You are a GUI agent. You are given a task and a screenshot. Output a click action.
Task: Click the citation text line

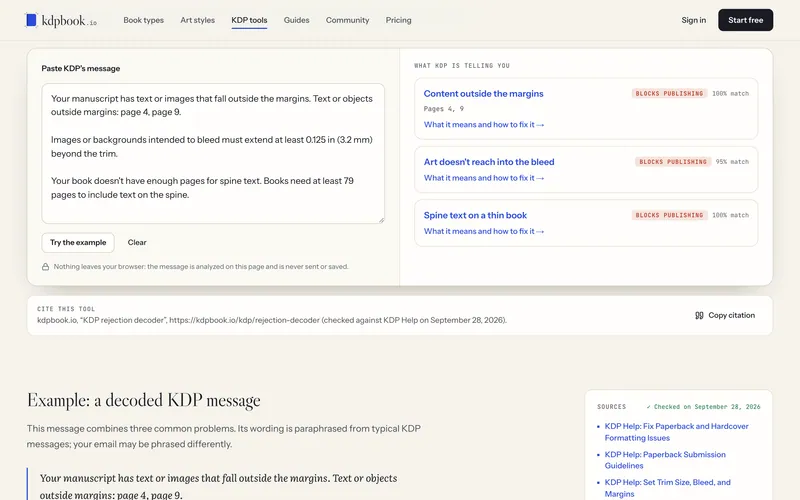tap(271, 320)
